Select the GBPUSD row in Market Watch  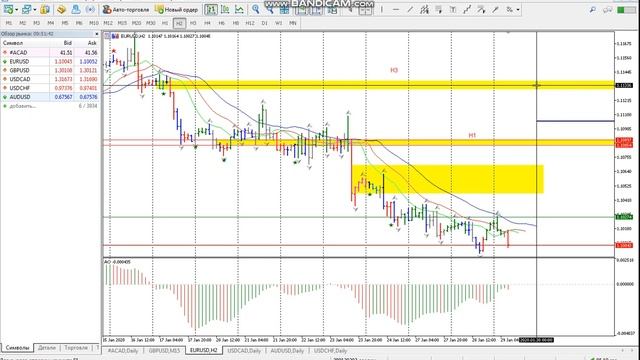[50, 70]
